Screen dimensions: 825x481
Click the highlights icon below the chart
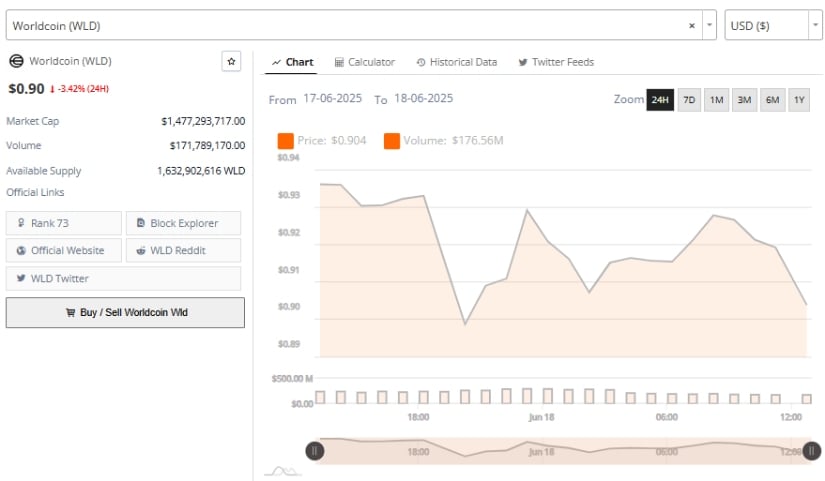tap(283, 470)
